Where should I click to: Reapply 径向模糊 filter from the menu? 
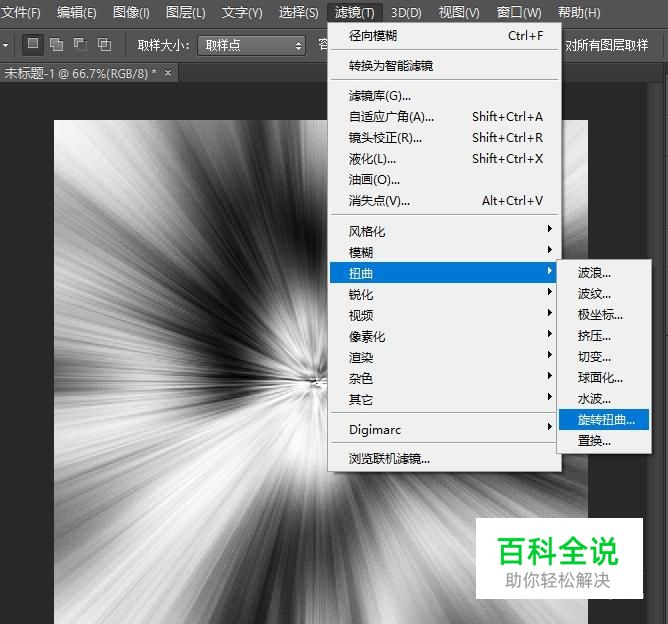tap(444, 36)
